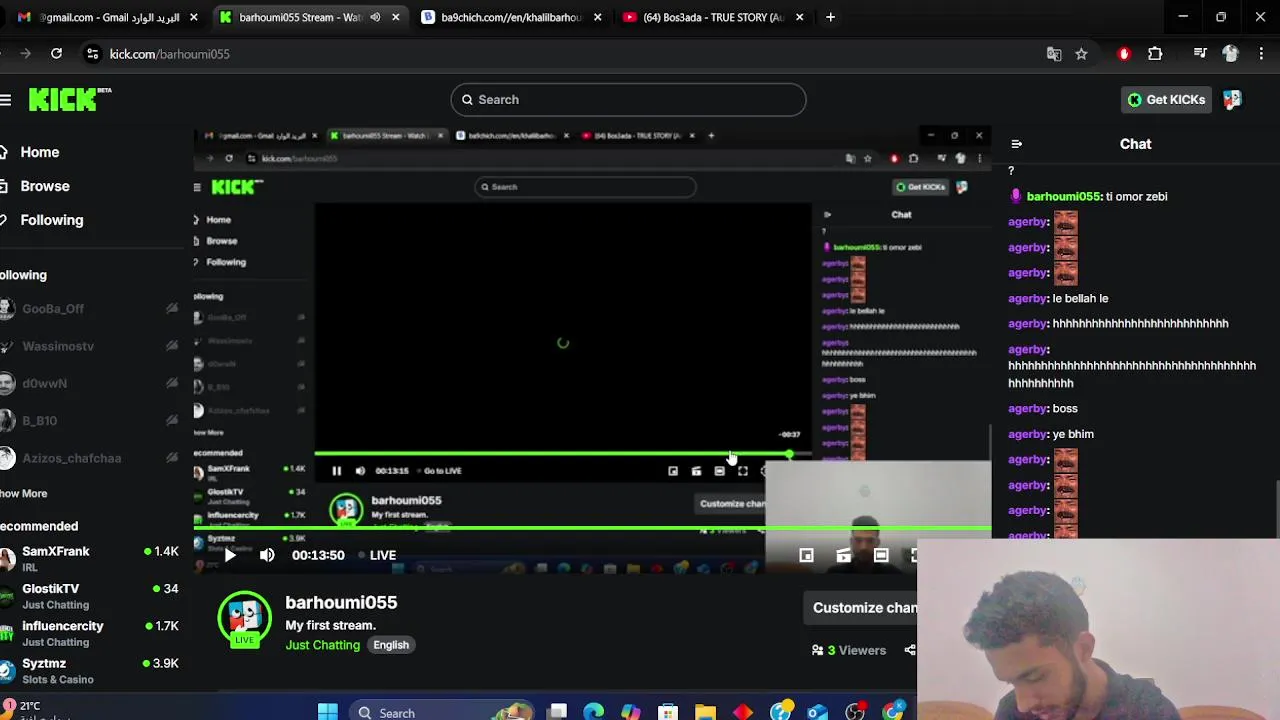Viewport: 1280px width, 720px height.
Task: Open OBS Studio from taskbar
Action: coord(855,712)
